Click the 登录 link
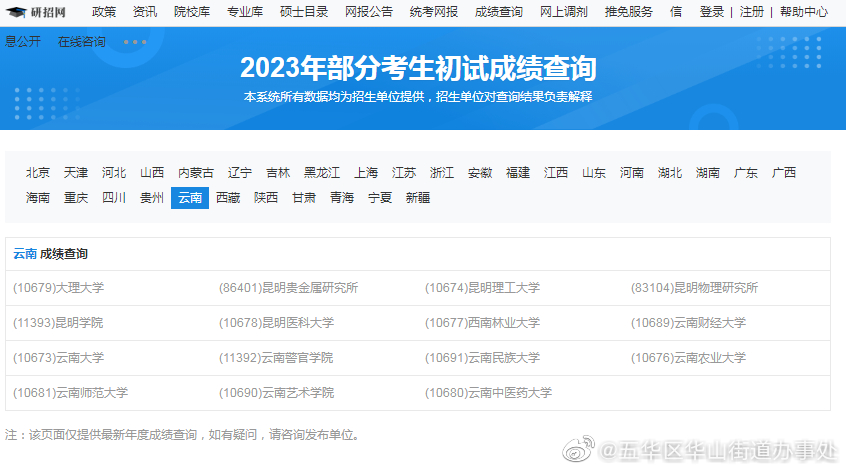The image size is (846, 471). [x=712, y=12]
